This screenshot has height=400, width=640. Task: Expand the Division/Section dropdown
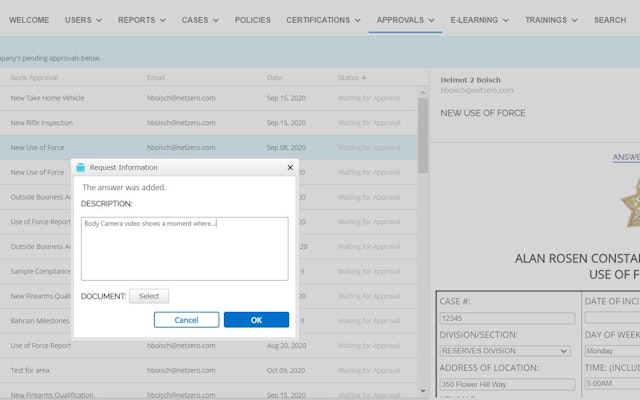tap(505, 351)
